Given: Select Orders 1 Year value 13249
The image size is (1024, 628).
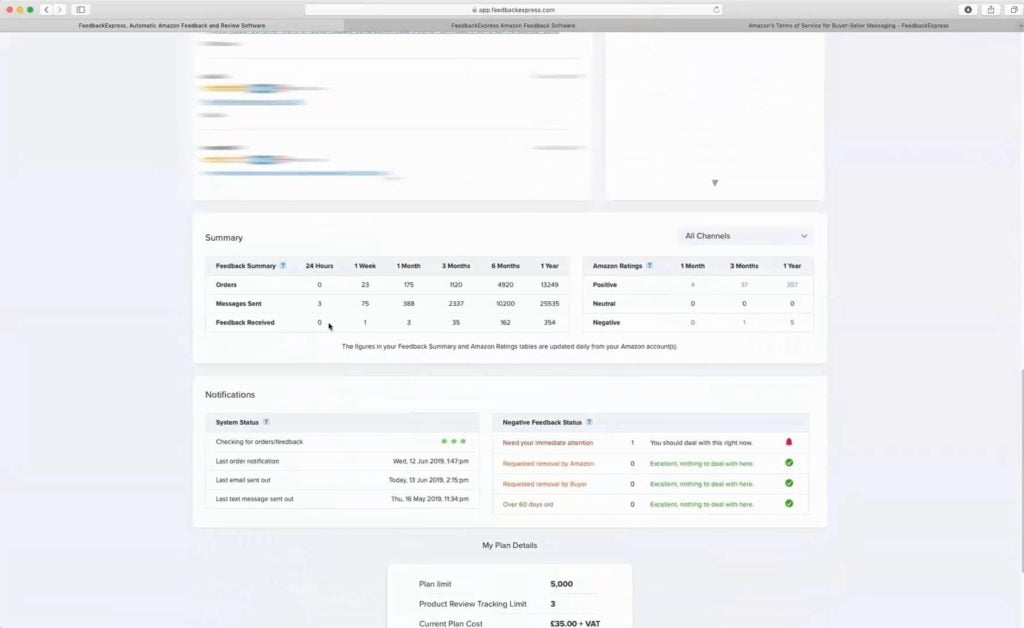Looking at the screenshot, I should pos(549,285).
